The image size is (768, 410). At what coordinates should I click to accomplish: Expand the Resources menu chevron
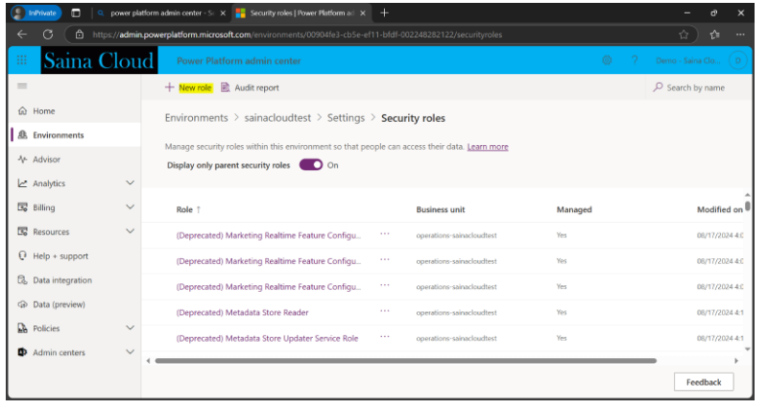[x=130, y=231]
